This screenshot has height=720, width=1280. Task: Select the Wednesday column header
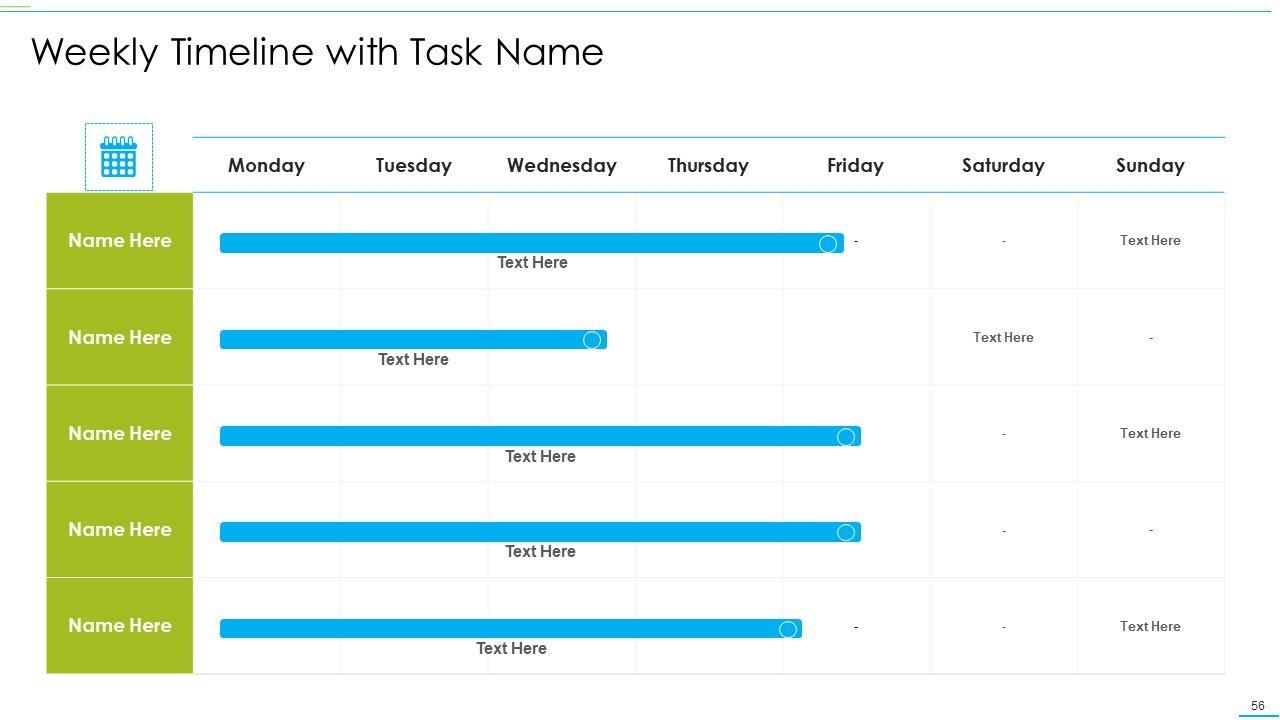pos(561,165)
